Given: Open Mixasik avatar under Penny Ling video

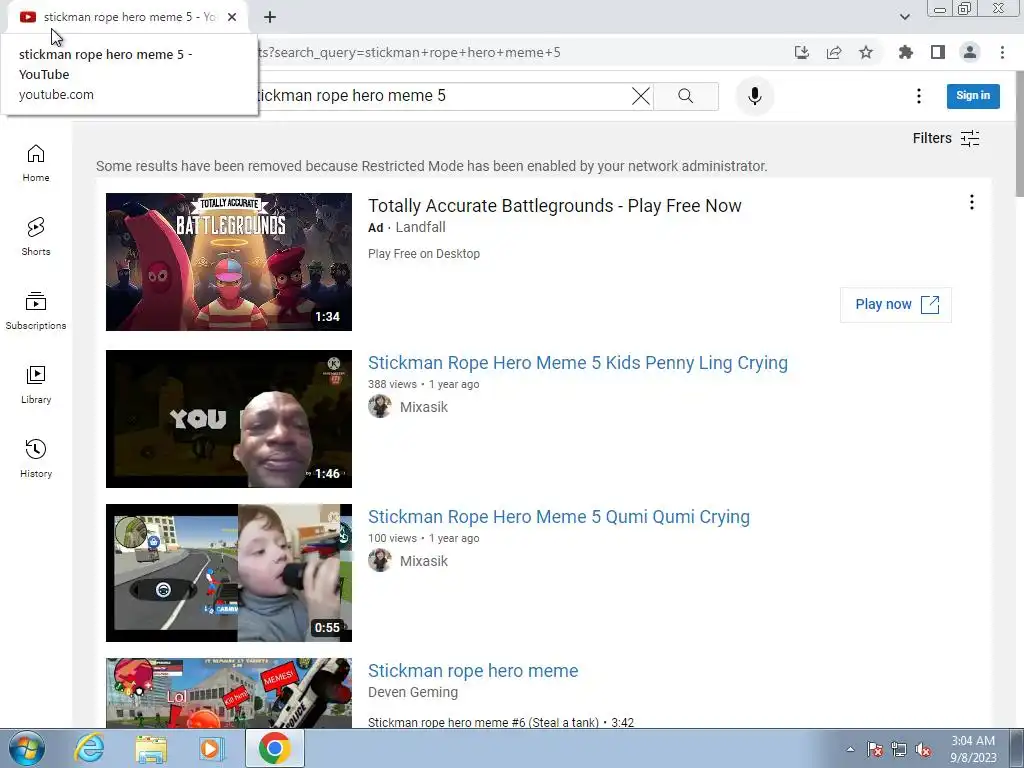Looking at the screenshot, I should [379, 406].
